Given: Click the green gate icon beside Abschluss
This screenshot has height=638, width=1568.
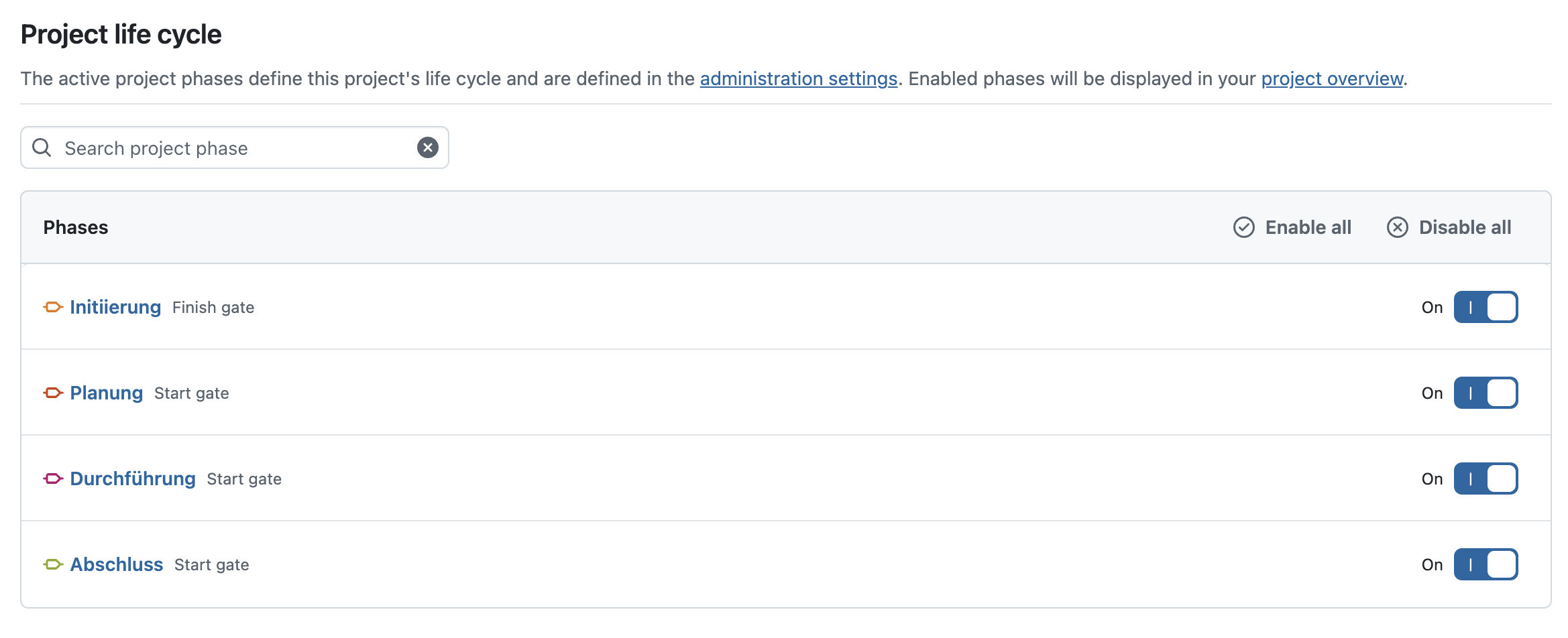Looking at the screenshot, I should point(54,564).
